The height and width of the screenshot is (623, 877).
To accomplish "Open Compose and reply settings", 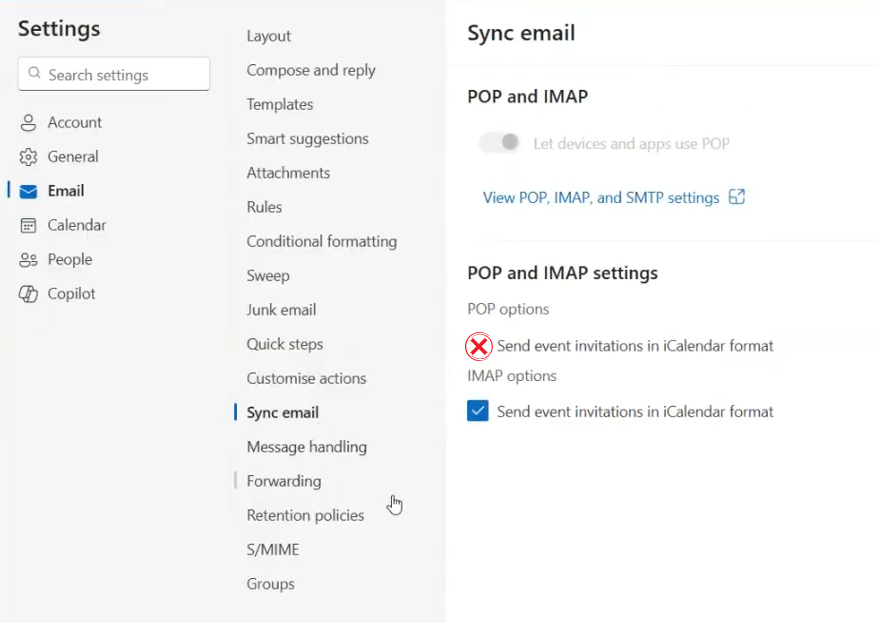I will (x=311, y=70).
